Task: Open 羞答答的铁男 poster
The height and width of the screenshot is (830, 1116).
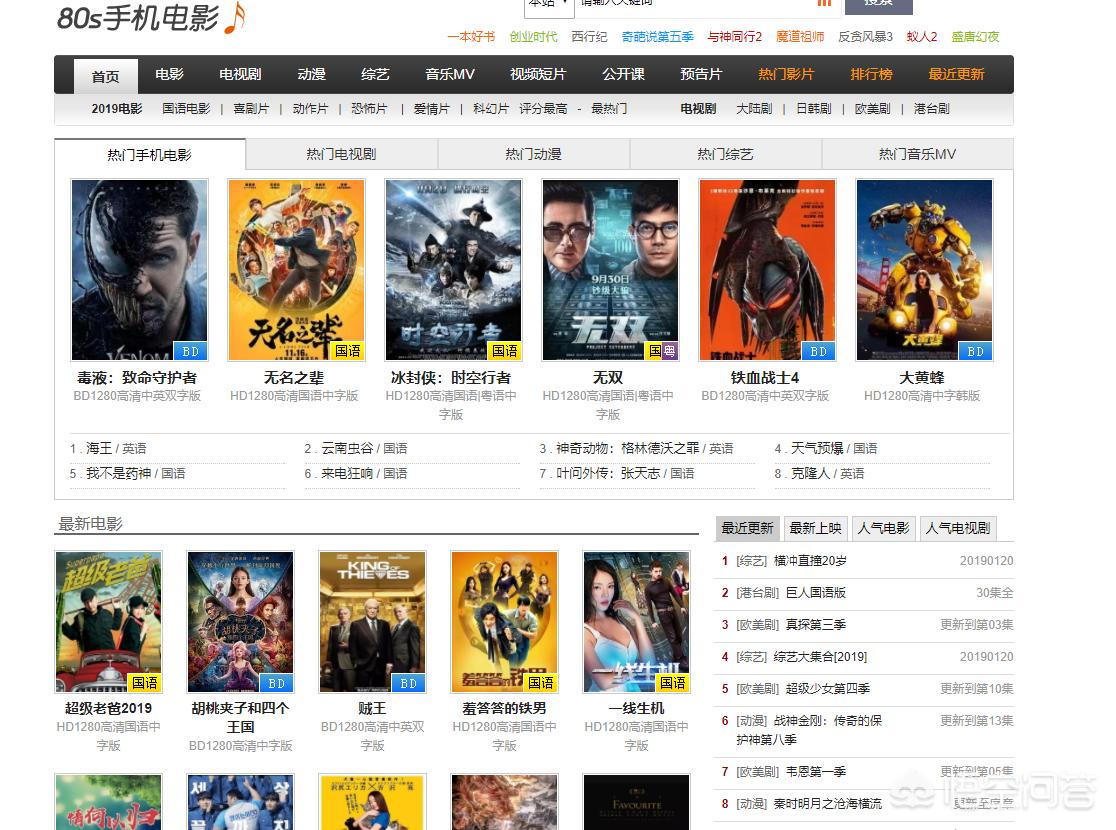Action: pyautogui.click(x=504, y=621)
